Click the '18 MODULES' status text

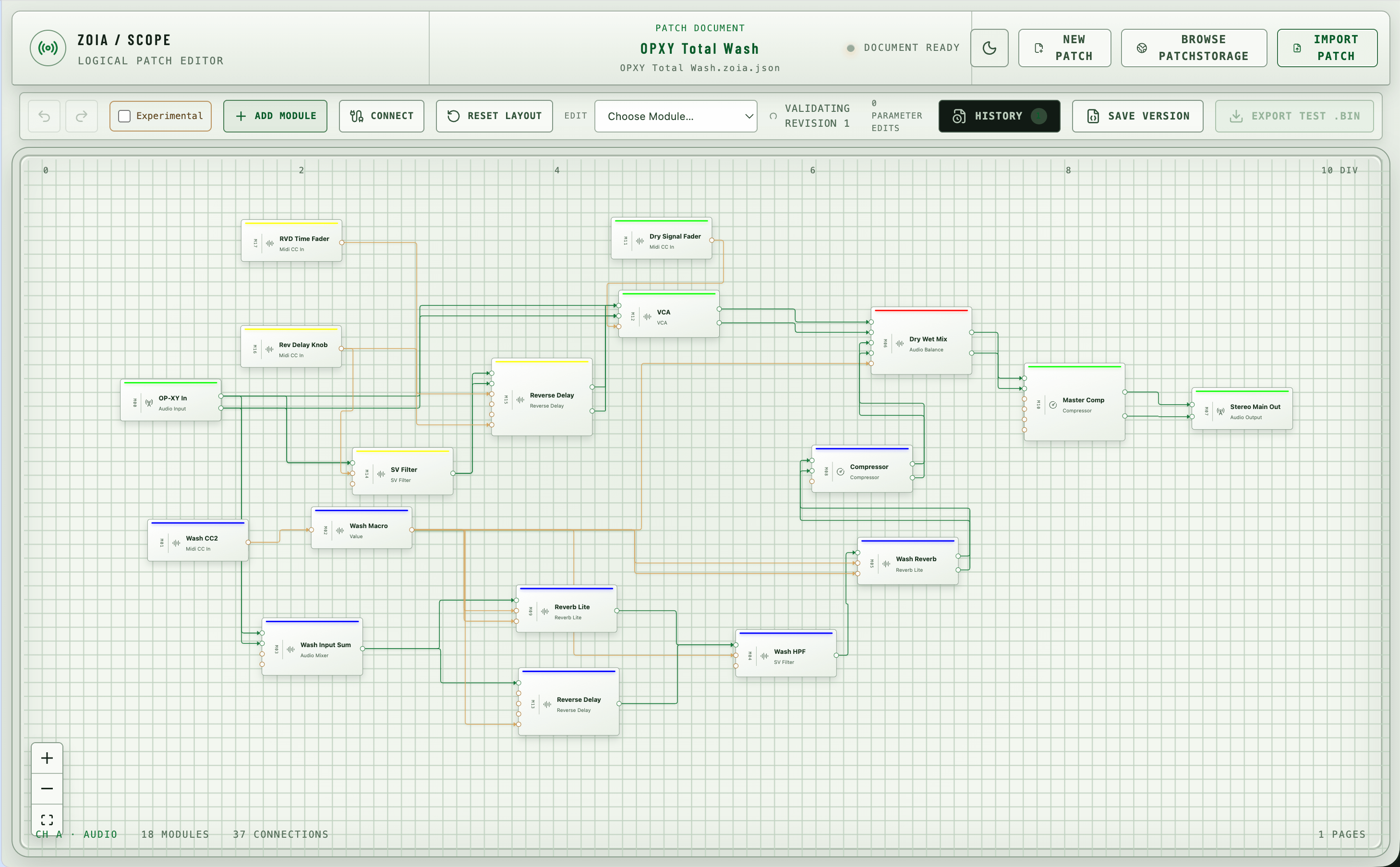point(175,834)
